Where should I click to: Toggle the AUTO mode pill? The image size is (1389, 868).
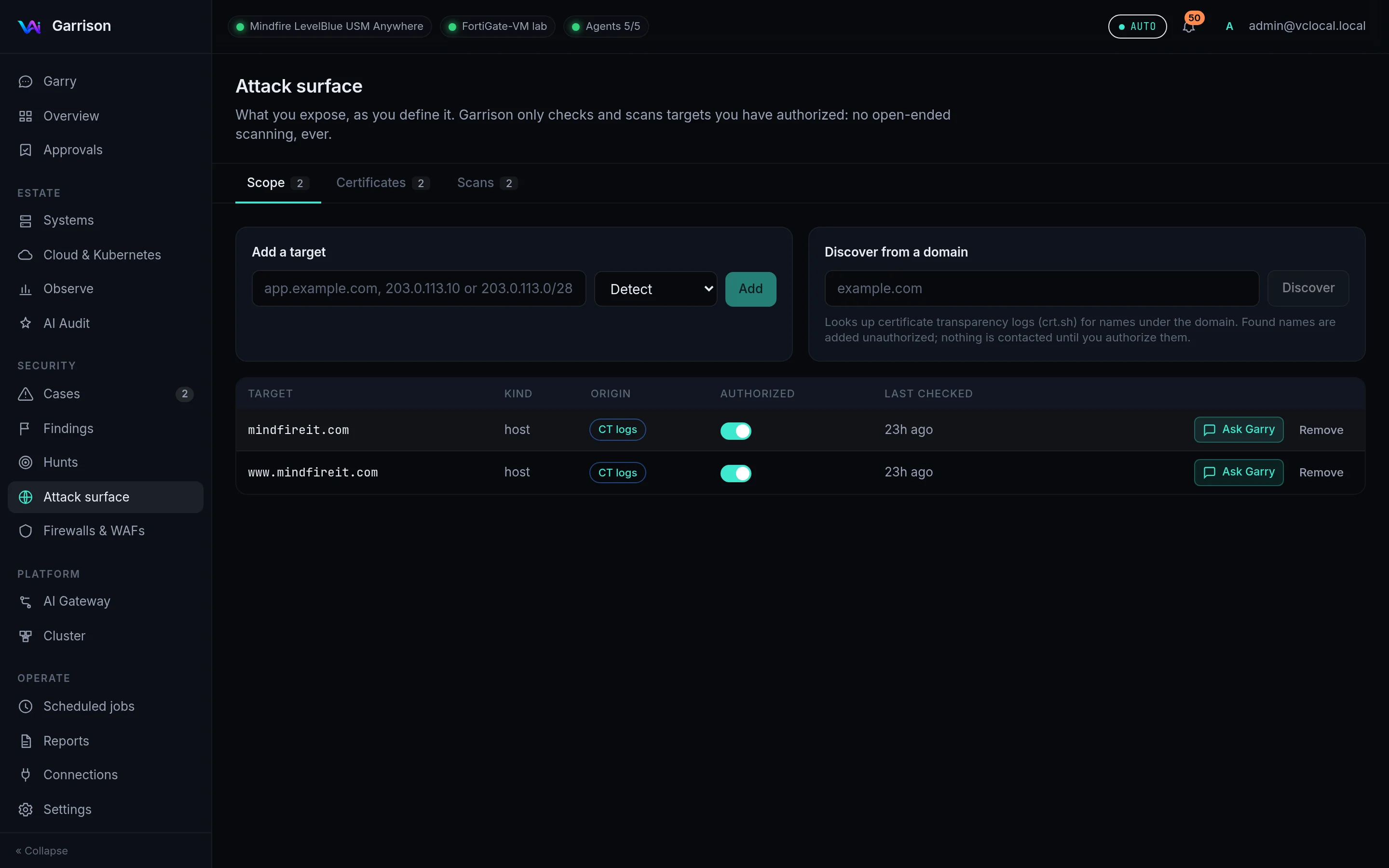point(1137,27)
